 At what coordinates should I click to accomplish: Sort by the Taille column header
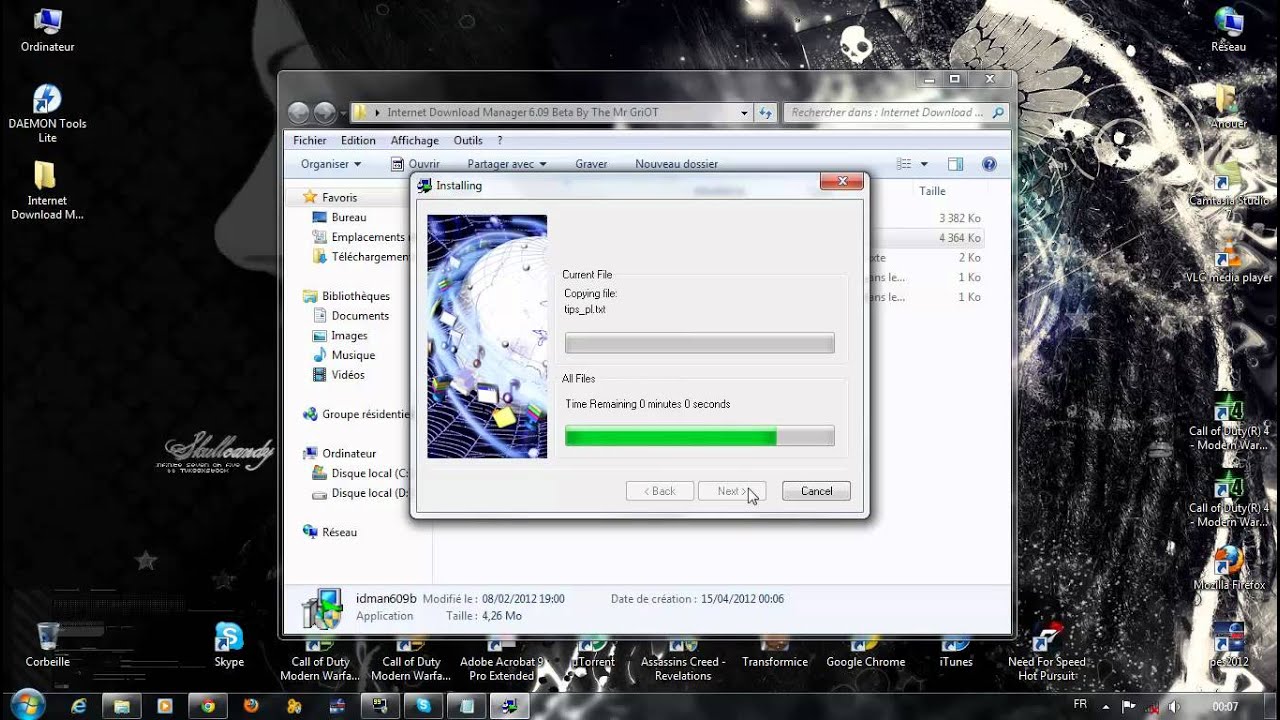(932, 191)
